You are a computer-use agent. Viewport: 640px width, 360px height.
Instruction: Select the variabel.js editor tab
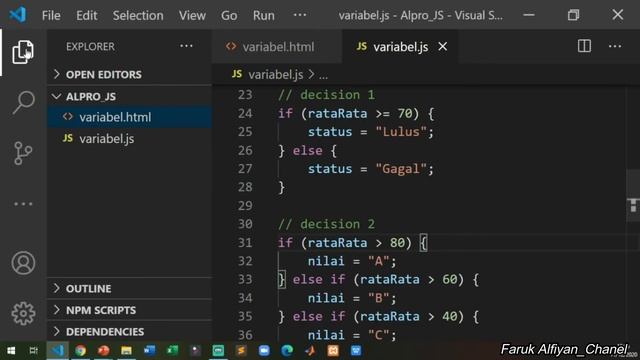click(400, 47)
